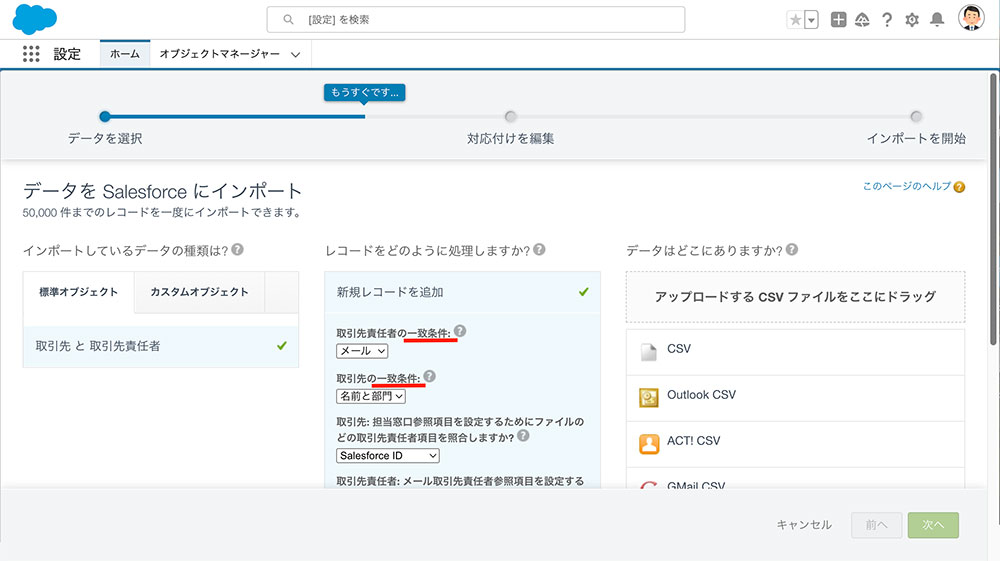Click the CSV file drop zone
Image resolution: width=1000 pixels, height=561 pixels.
pyautogui.click(x=795, y=297)
